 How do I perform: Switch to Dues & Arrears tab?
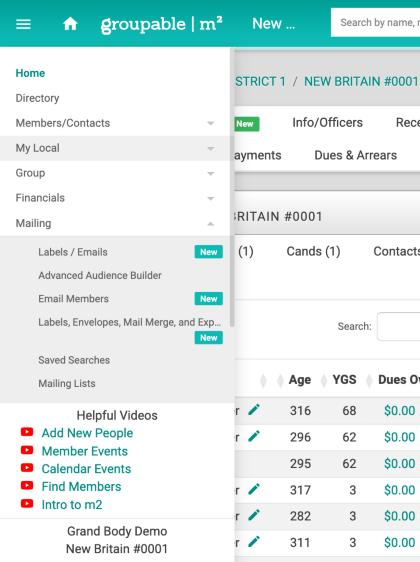[355, 155]
